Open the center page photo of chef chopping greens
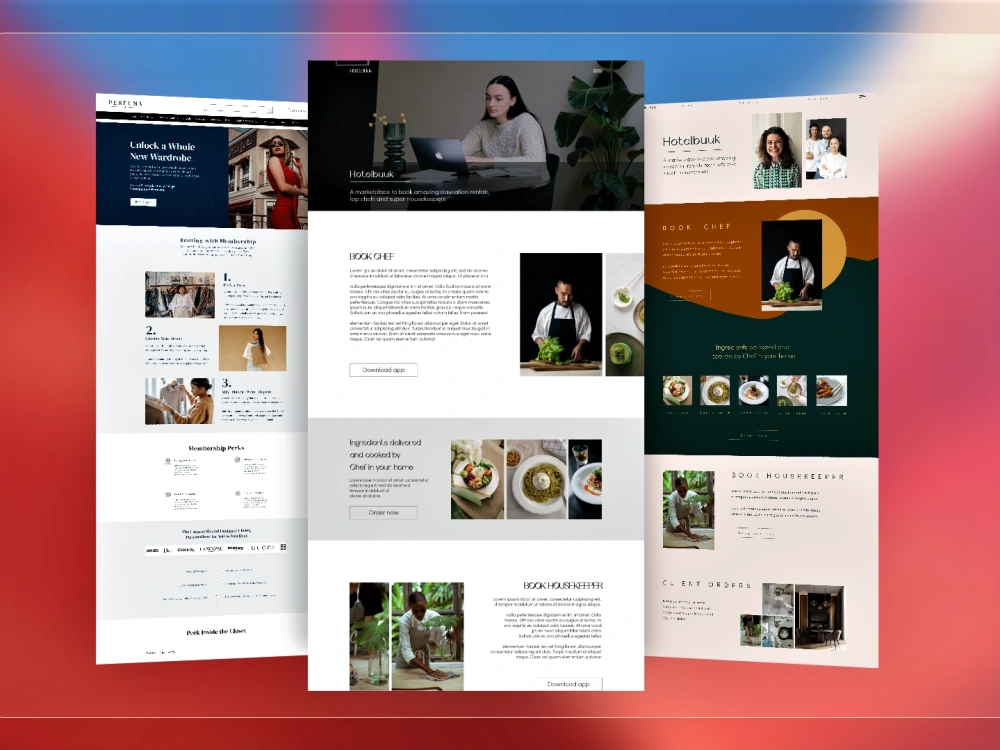The height and width of the screenshot is (750, 1000). (x=561, y=314)
